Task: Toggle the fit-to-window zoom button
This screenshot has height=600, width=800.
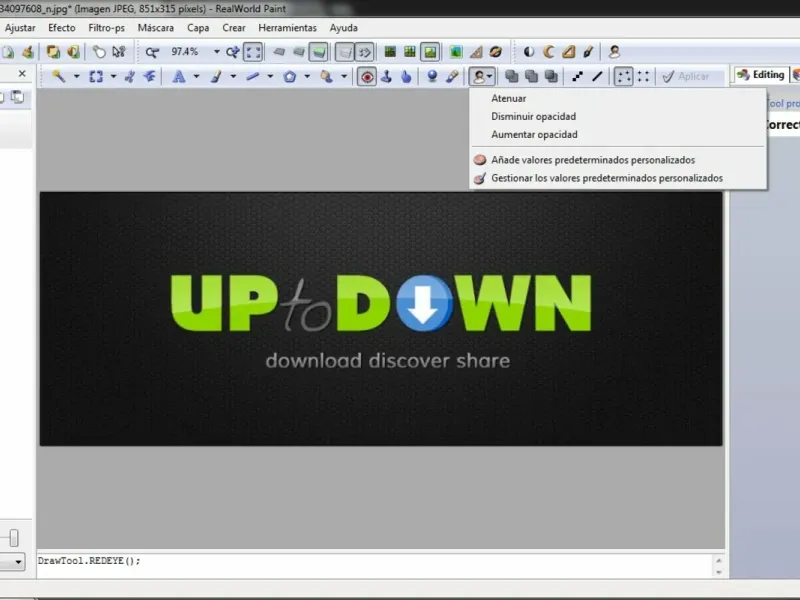Action: pos(253,52)
